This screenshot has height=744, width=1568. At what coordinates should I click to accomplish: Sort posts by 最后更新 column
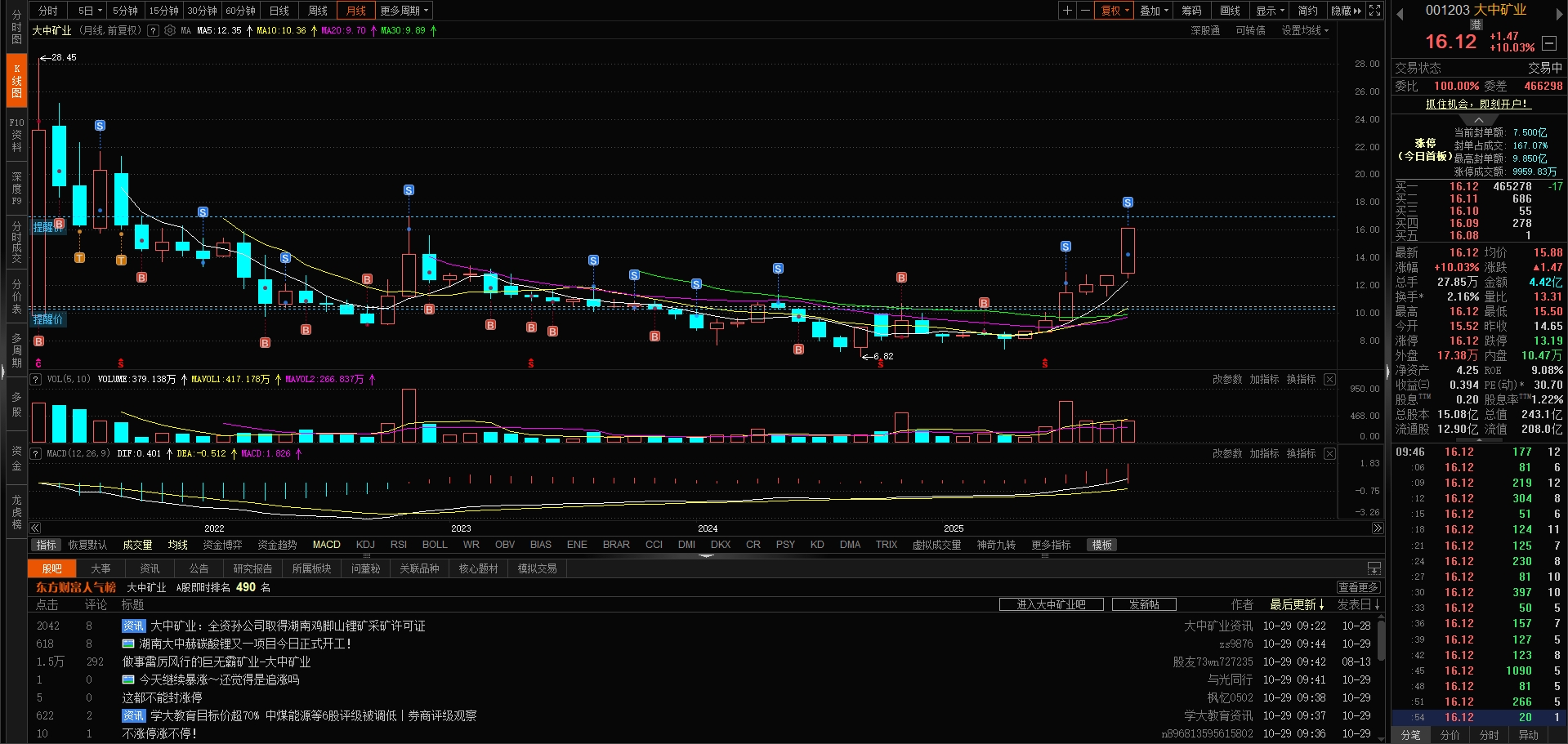[x=1297, y=604]
